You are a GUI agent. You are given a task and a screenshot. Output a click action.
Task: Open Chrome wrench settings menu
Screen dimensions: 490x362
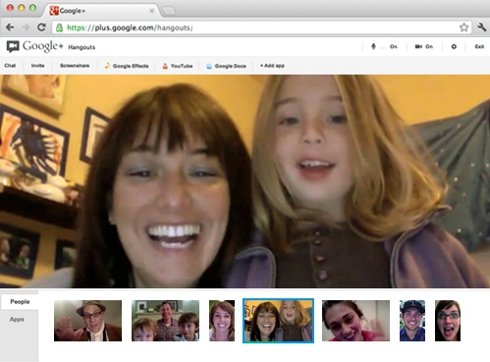tap(482, 27)
